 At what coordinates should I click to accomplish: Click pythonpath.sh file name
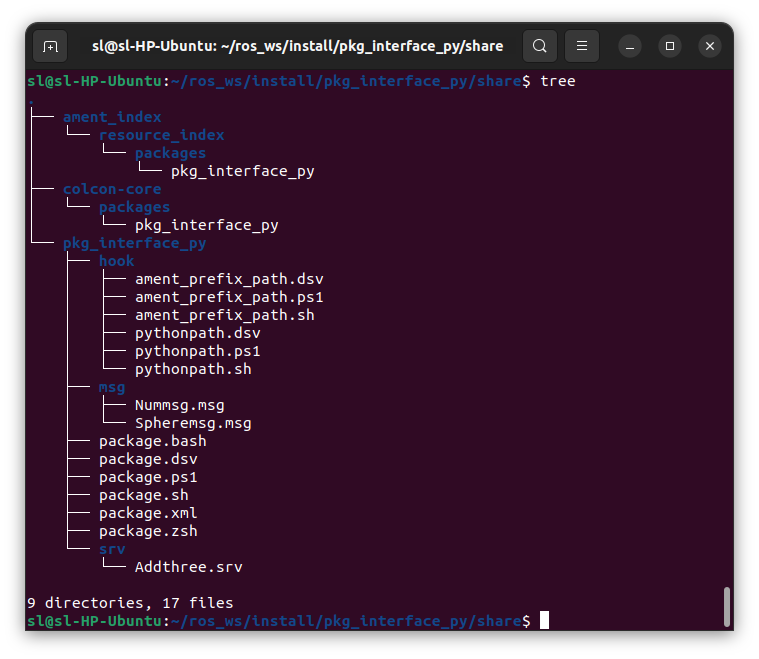click(193, 369)
